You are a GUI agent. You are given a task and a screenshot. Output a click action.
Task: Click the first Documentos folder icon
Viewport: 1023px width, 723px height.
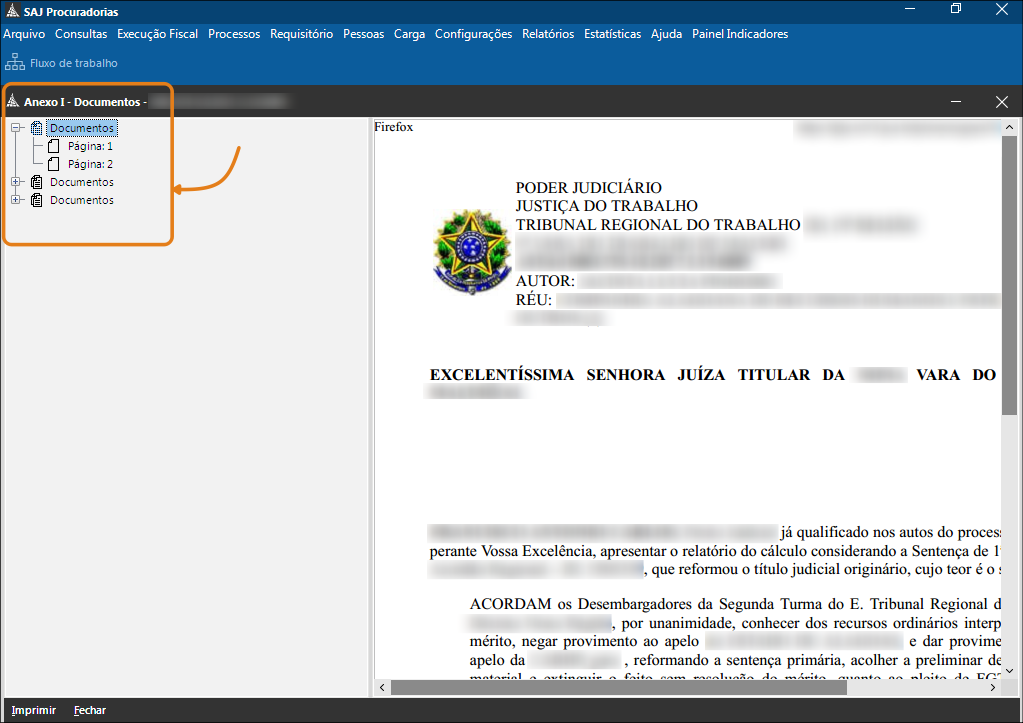tap(37, 128)
